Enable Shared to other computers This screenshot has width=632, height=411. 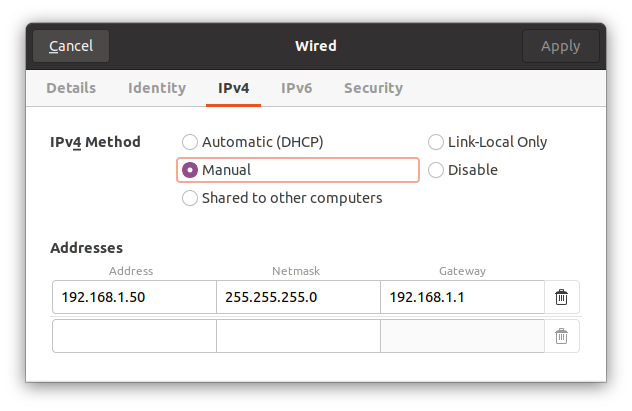pyautogui.click(x=190, y=198)
